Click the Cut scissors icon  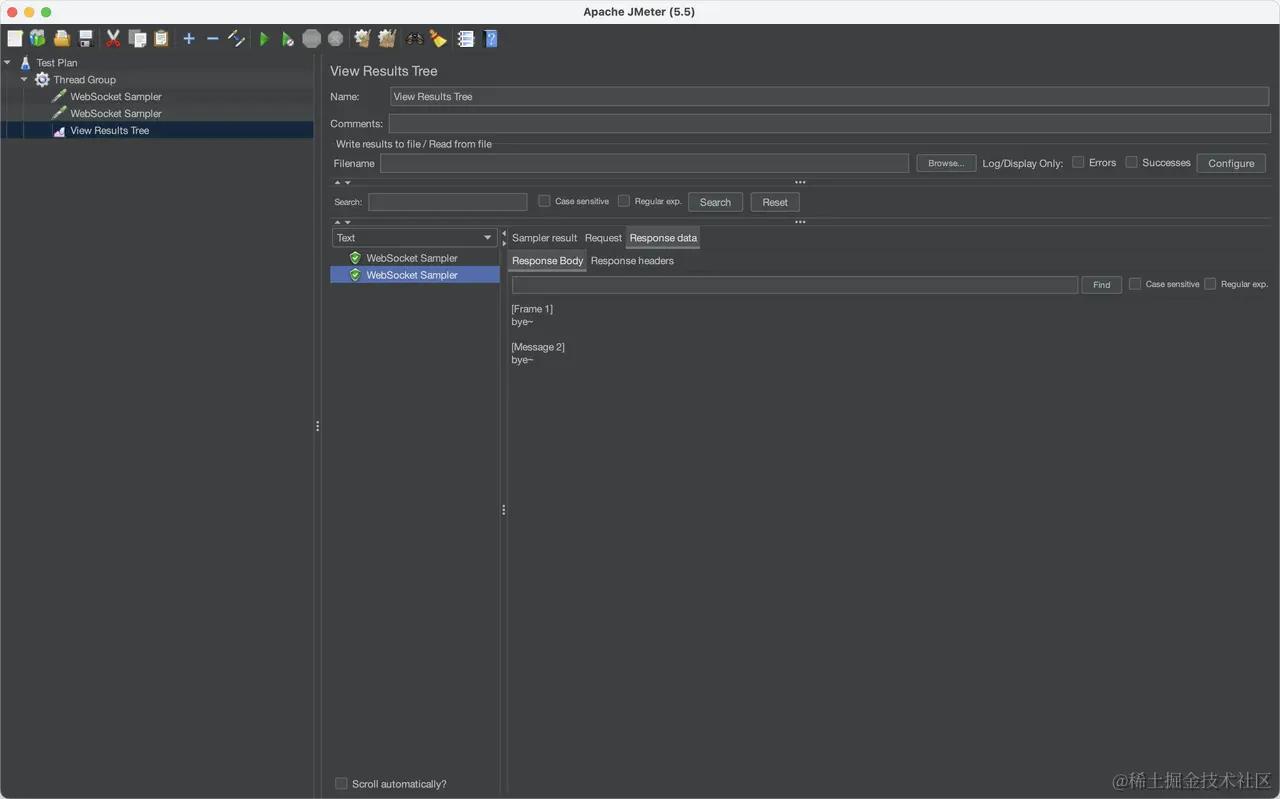pyautogui.click(x=112, y=38)
